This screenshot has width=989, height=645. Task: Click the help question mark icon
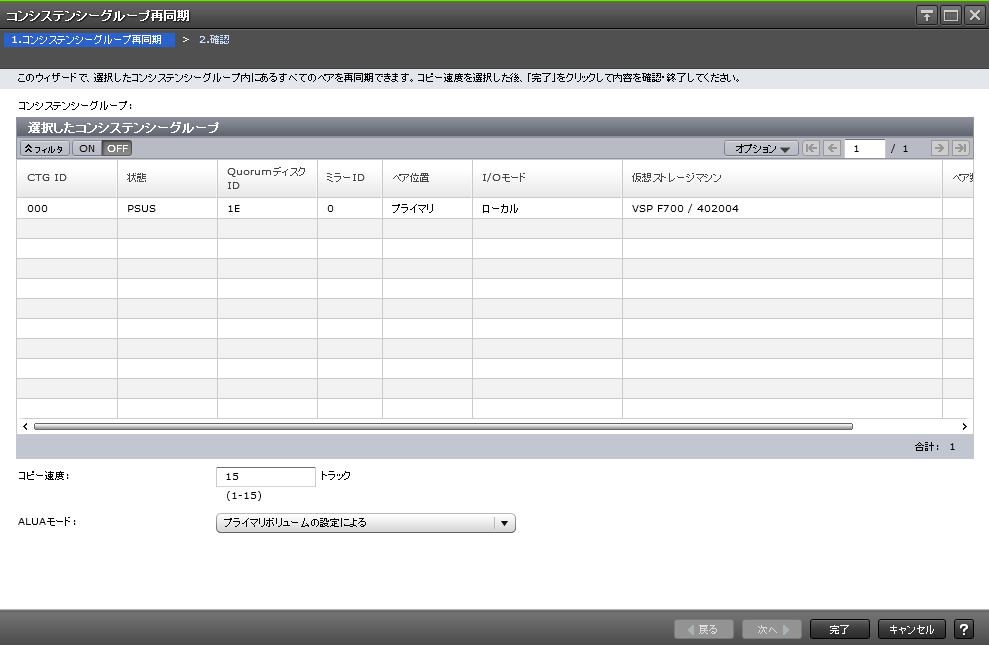click(964, 629)
